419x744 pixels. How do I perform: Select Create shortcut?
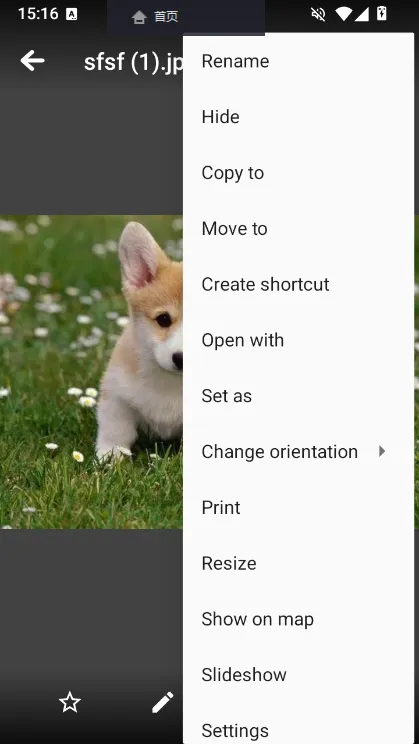tap(298, 284)
